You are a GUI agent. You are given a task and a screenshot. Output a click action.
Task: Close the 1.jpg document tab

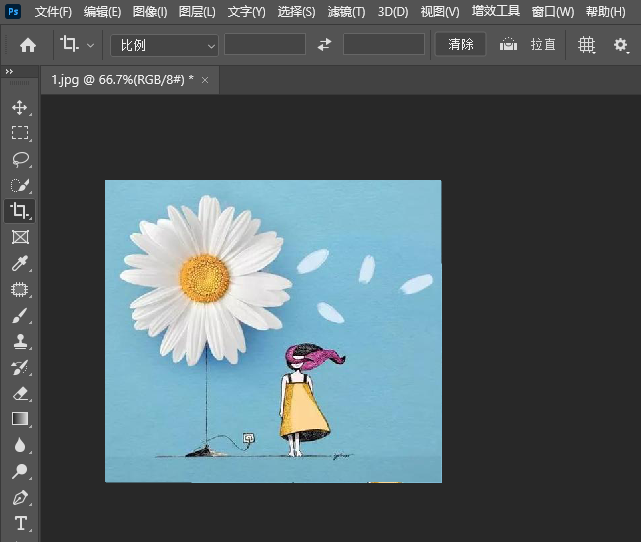205,79
